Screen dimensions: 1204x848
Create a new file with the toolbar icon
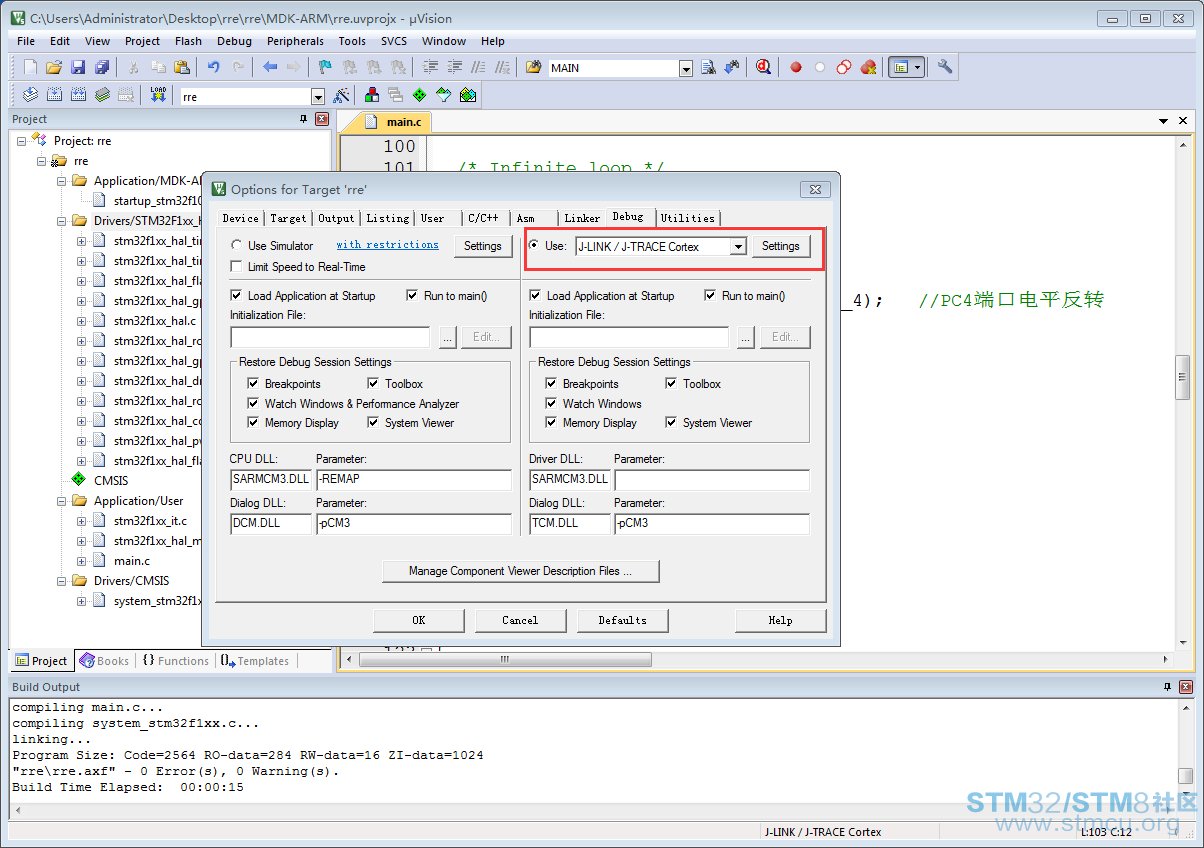[30, 67]
